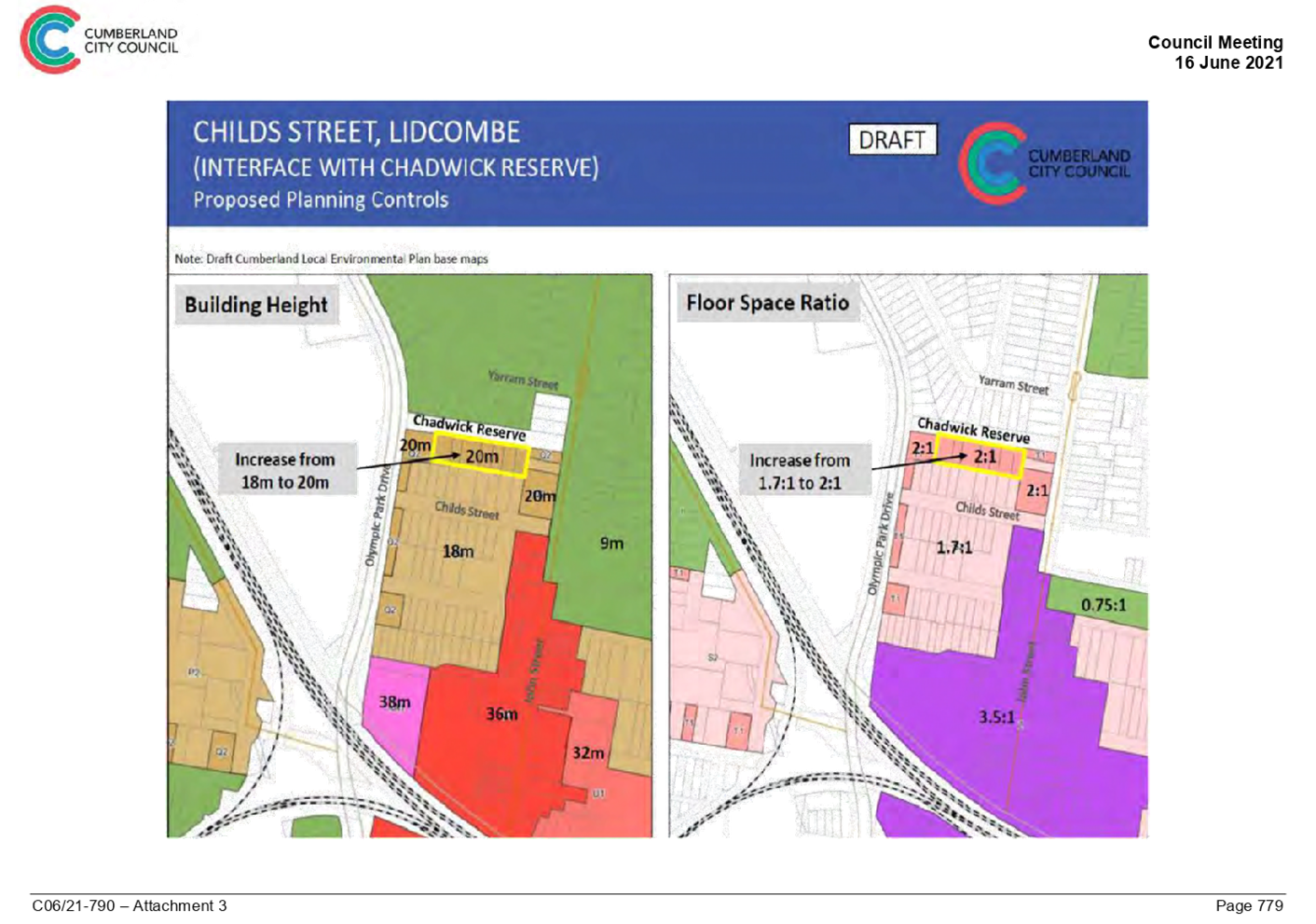Pick the purple 3.5:1 ratio zone

point(995,716)
